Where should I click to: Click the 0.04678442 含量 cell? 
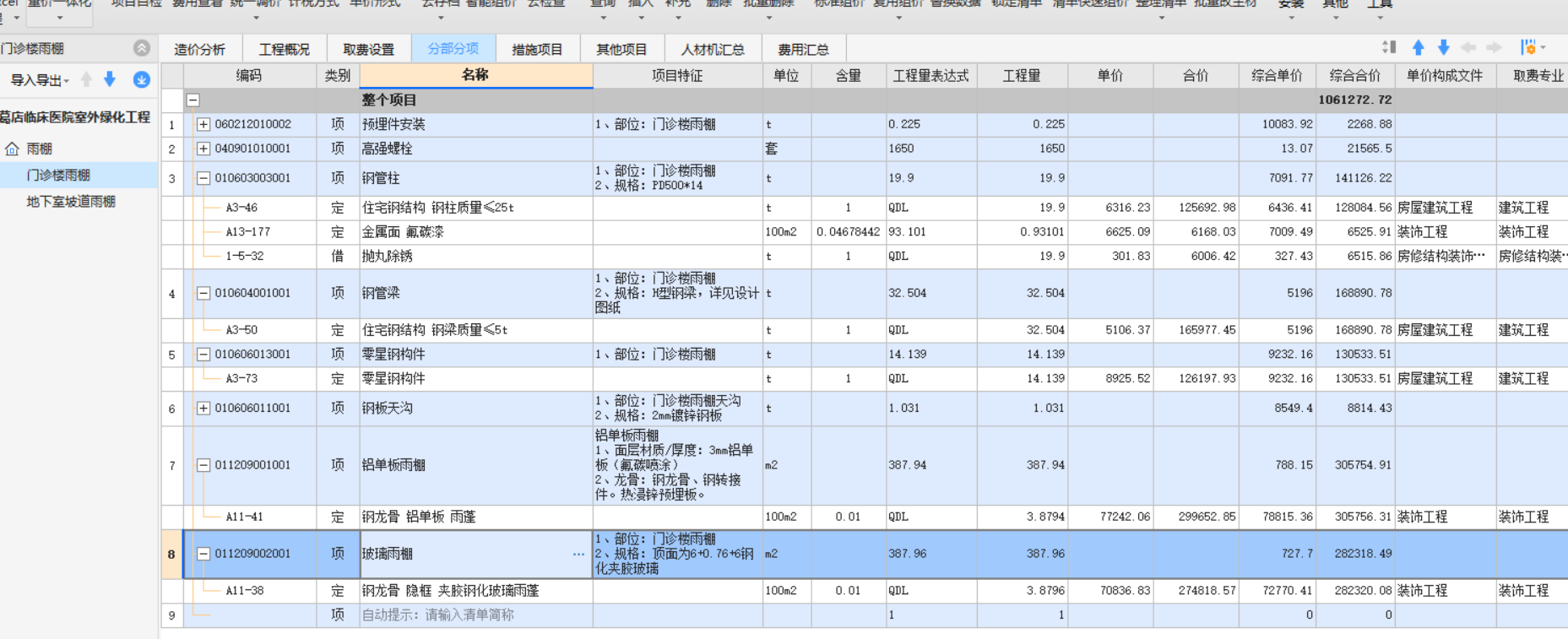(x=849, y=232)
